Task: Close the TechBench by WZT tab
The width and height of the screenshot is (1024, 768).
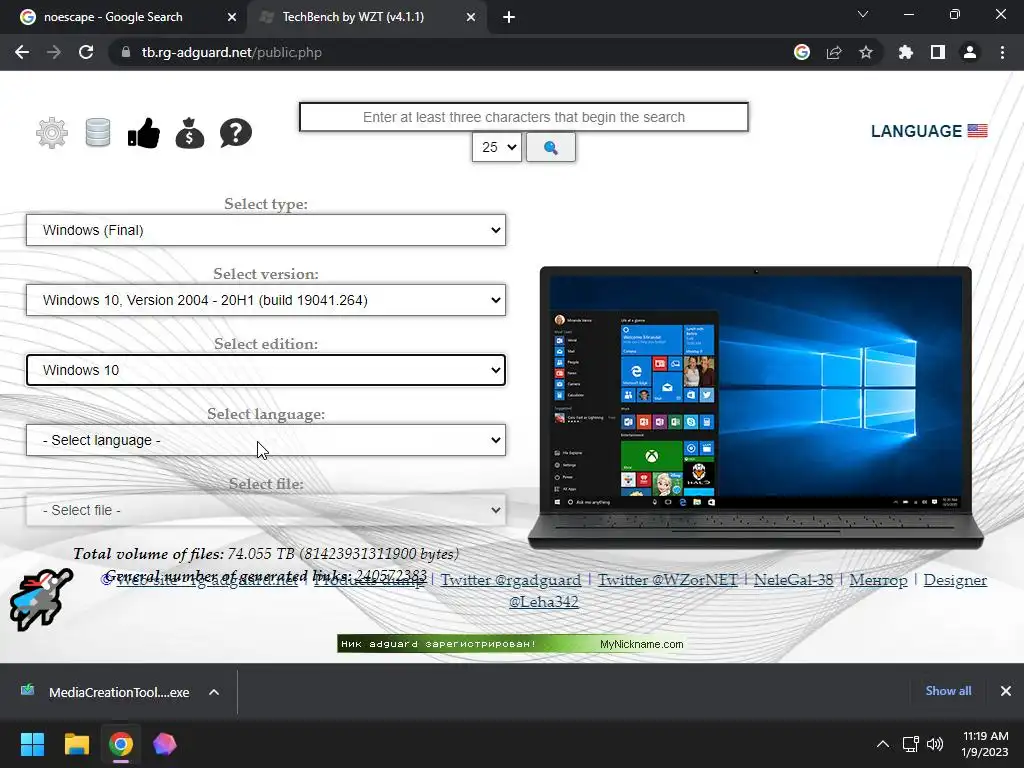Action: [471, 18]
